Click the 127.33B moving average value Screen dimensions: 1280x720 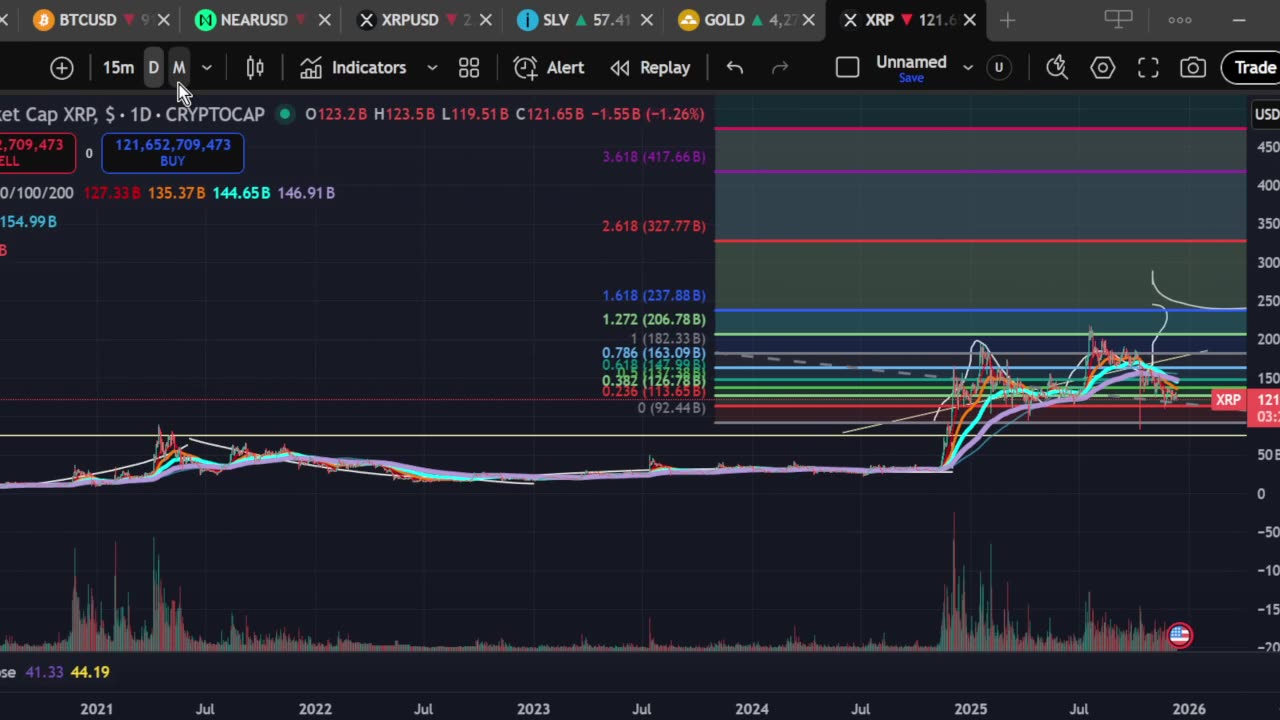coord(111,193)
